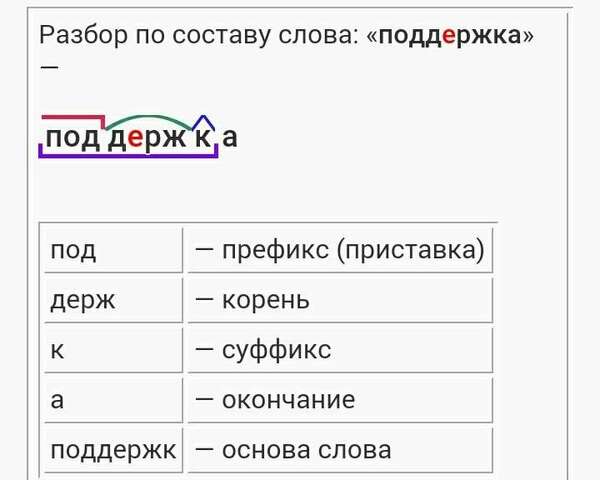
Task: Click the heading text «Разбор по составу слова»
Action: pyautogui.click(x=198, y=36)
